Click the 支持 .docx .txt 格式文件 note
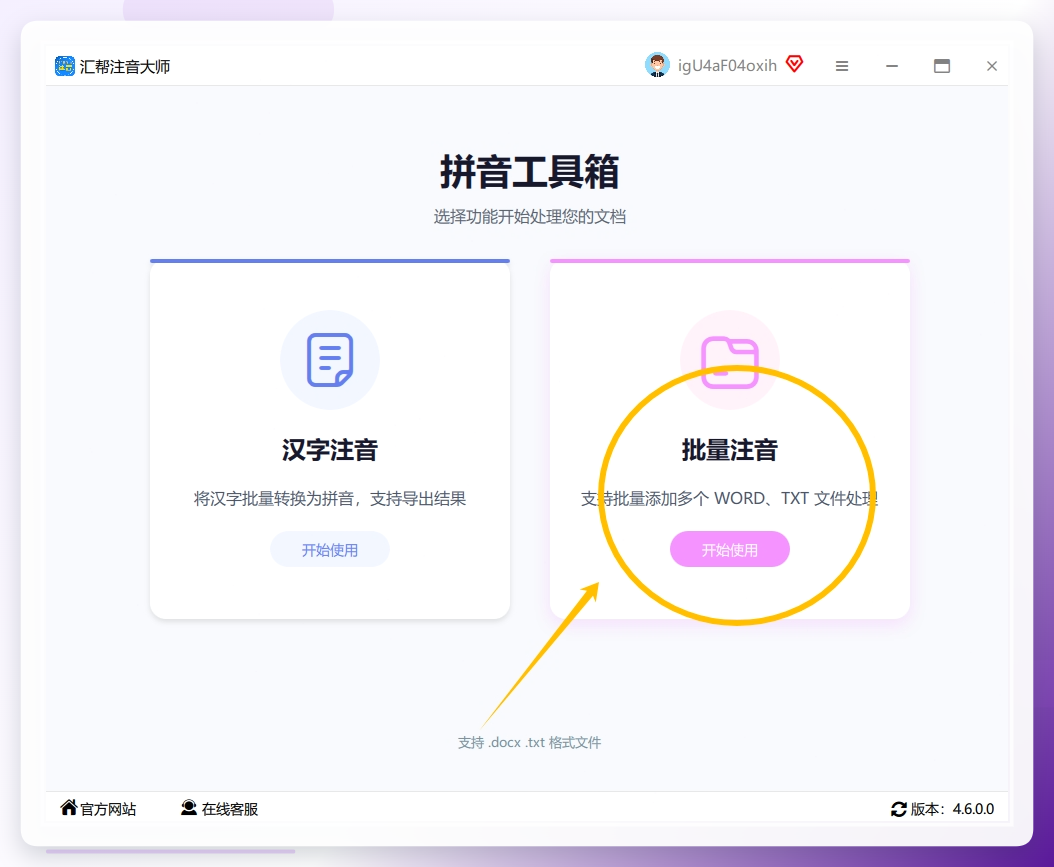 (x=529, y=743)
